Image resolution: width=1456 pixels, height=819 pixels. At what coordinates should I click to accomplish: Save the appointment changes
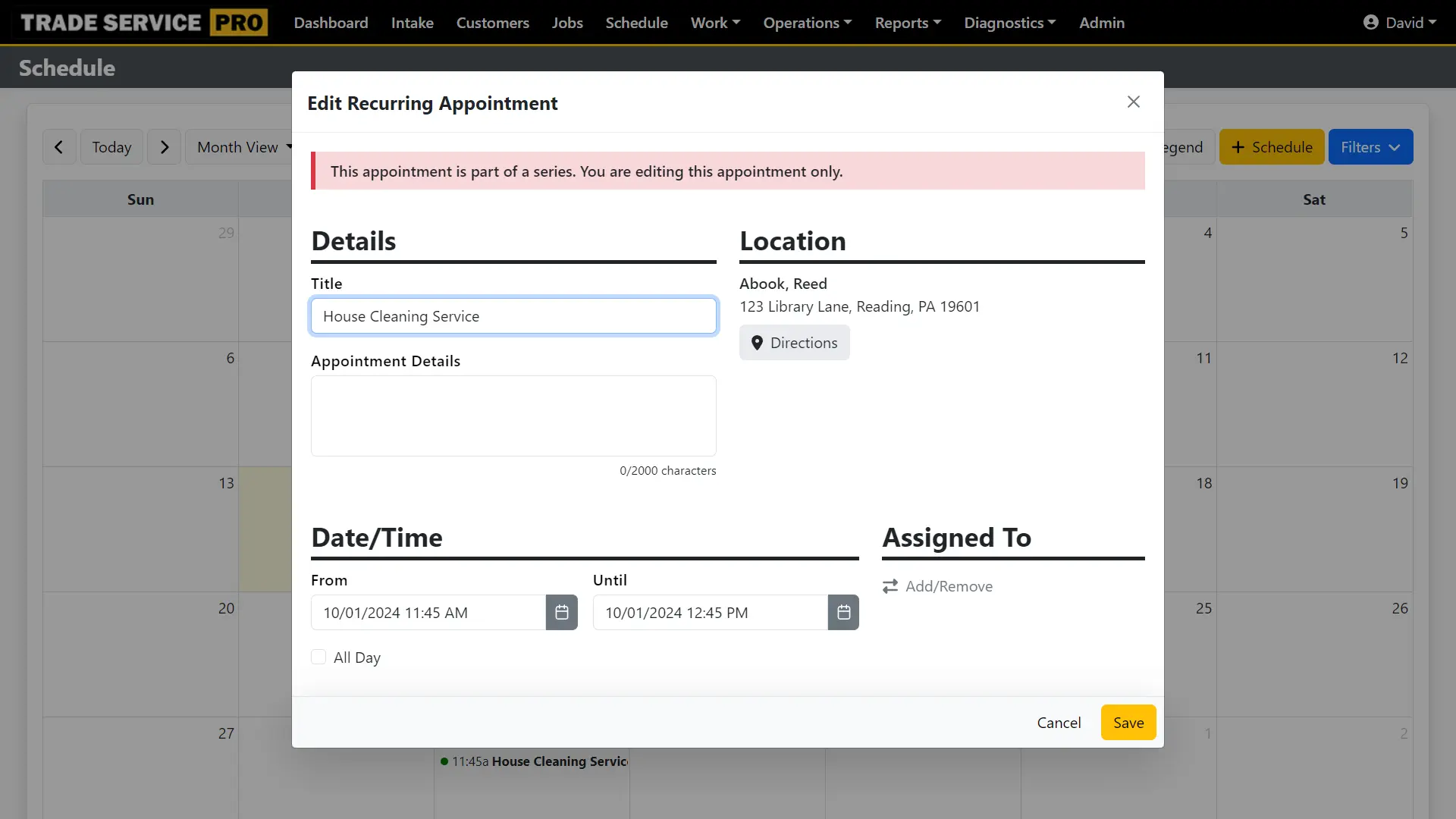tap(1128, 722)
